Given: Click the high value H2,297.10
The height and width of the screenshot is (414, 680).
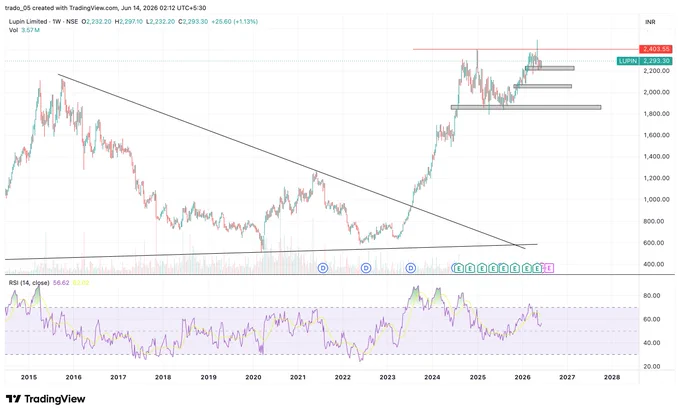Looking at the screenshot, I should [x=128, y=21].
